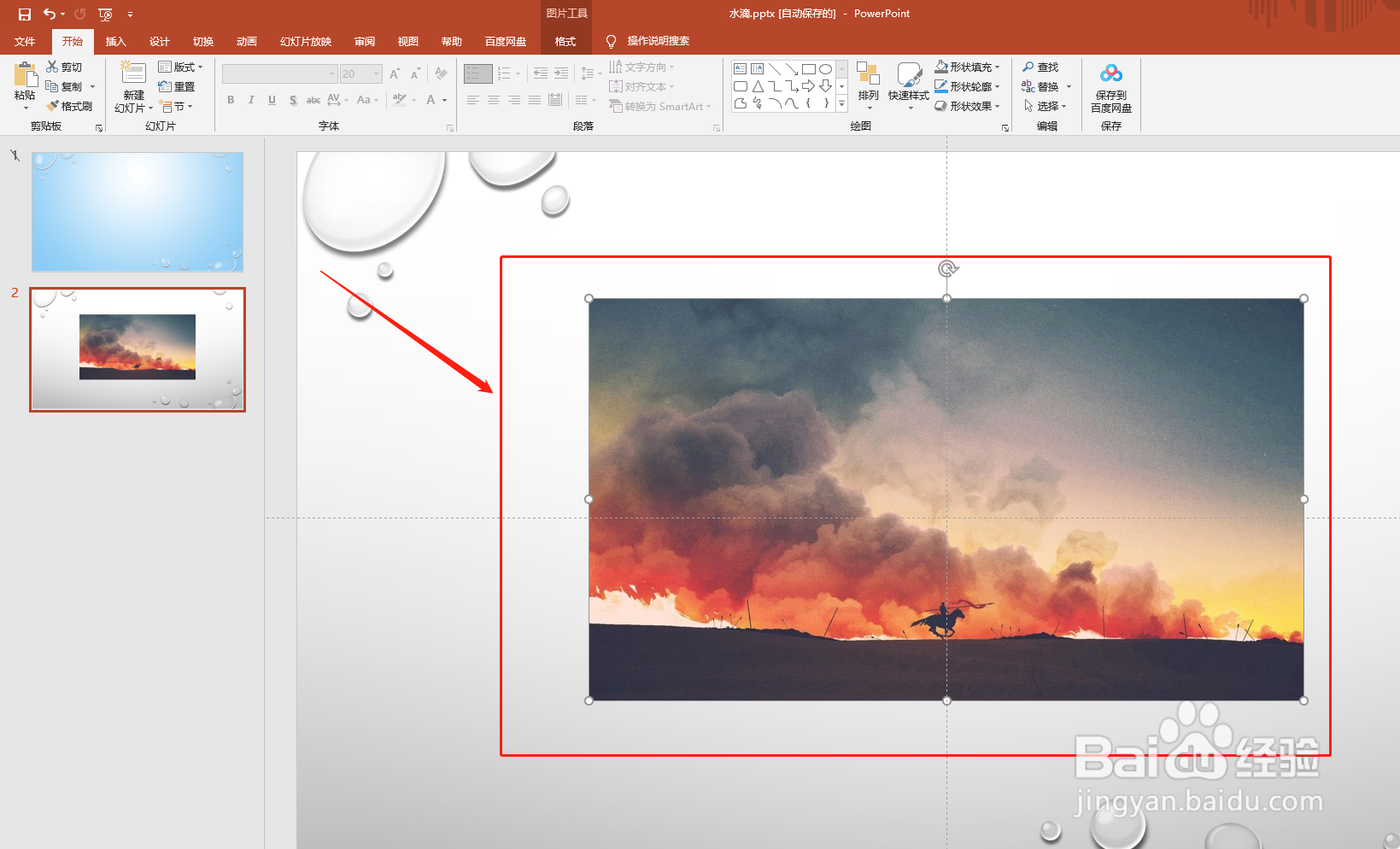
Task: Increase font size with the larger A icon
Action: 395,74
